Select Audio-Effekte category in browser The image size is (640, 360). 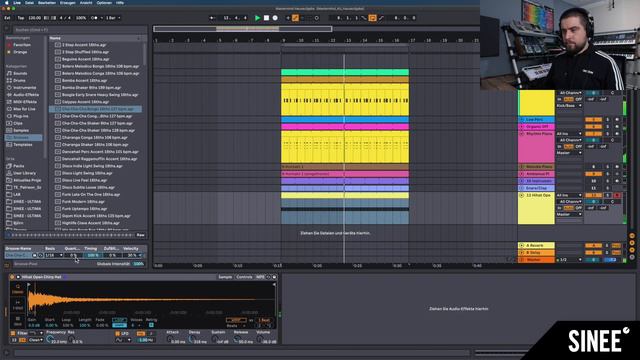[x=26, y=95]
